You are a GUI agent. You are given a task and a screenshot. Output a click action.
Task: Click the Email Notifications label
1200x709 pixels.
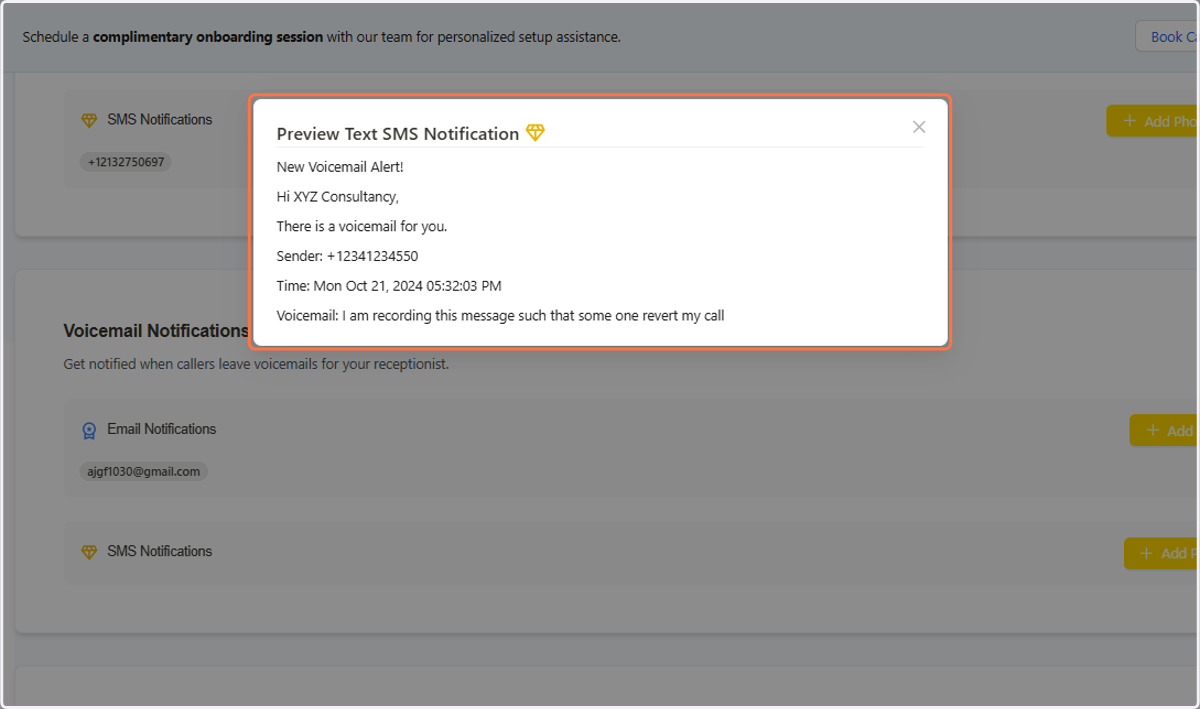162,429
